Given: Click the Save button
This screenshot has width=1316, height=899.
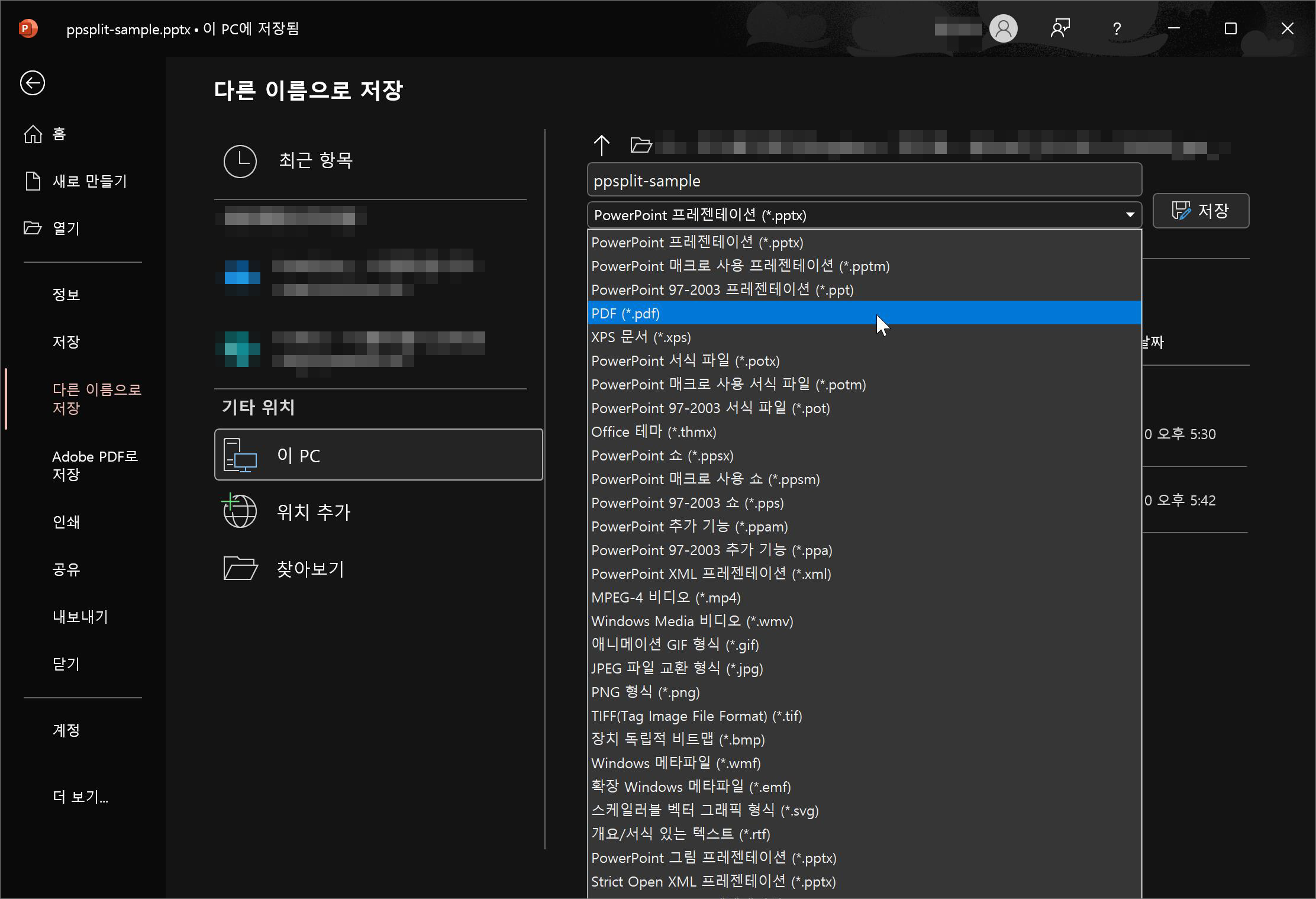Looking at the screenshot, I should pos(1201,211).
